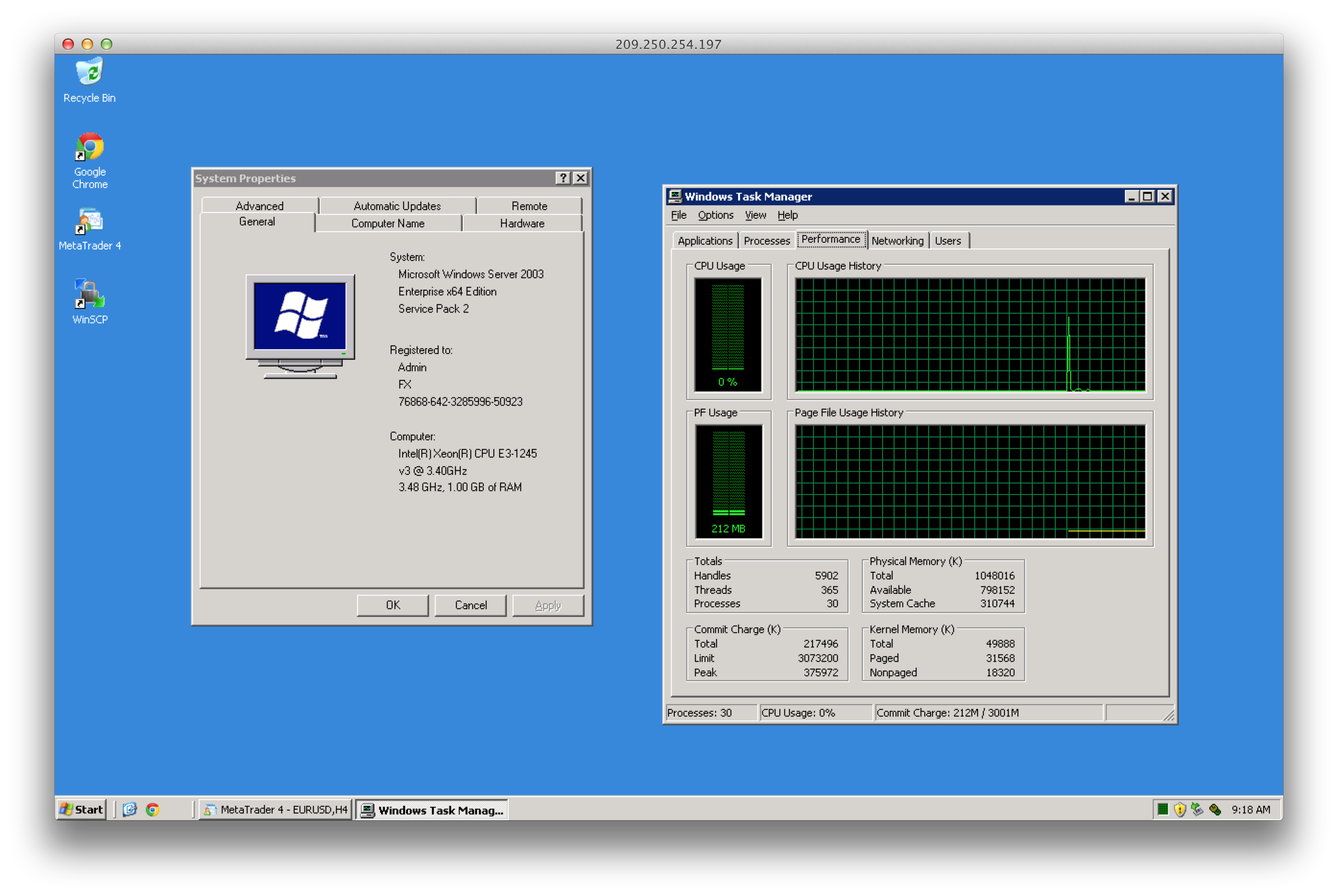Switch to the MetaTrader 4 EURUSD taskbar button
Screen dimensions: 1338x896
(x=275, y=809)
